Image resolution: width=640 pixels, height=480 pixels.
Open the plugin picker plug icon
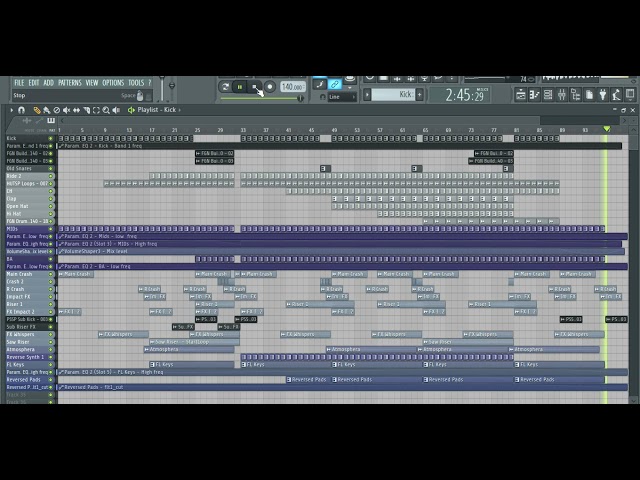tap(603, 95)
